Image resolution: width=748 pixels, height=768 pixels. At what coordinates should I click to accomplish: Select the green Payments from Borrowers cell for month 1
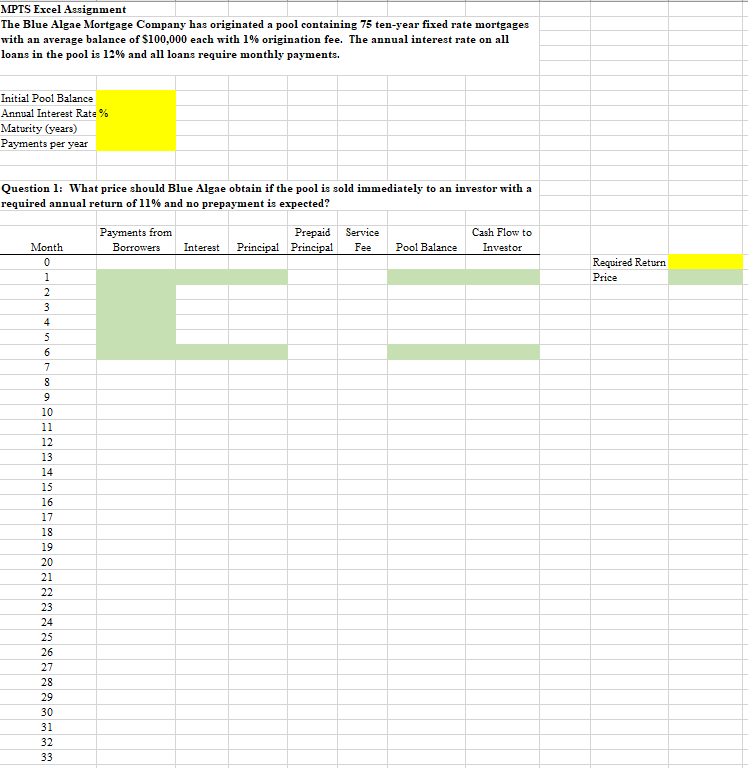136,277
